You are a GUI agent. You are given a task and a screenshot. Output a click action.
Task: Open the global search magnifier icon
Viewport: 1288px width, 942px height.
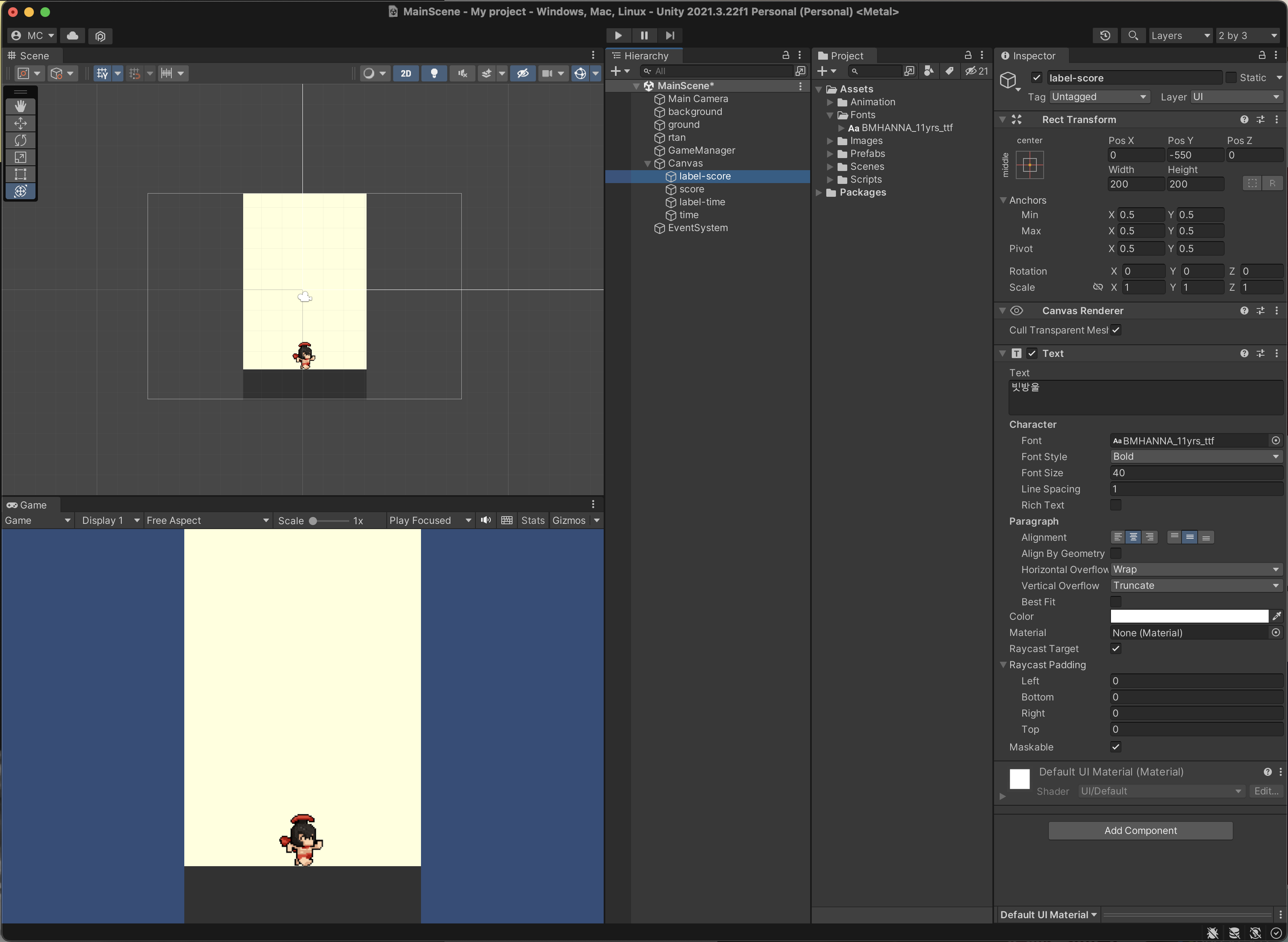[x=1133, y=35]
